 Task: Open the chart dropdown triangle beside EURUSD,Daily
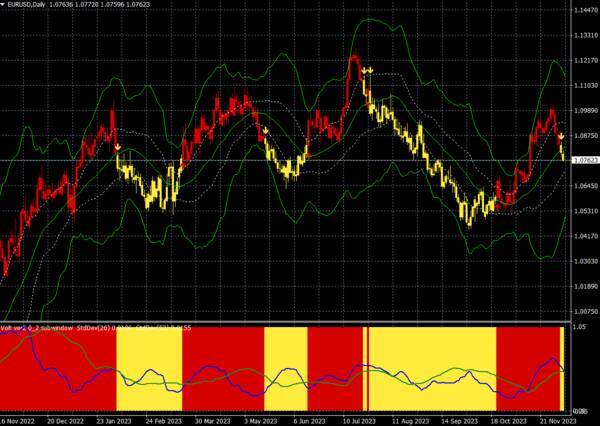(4, 6)
